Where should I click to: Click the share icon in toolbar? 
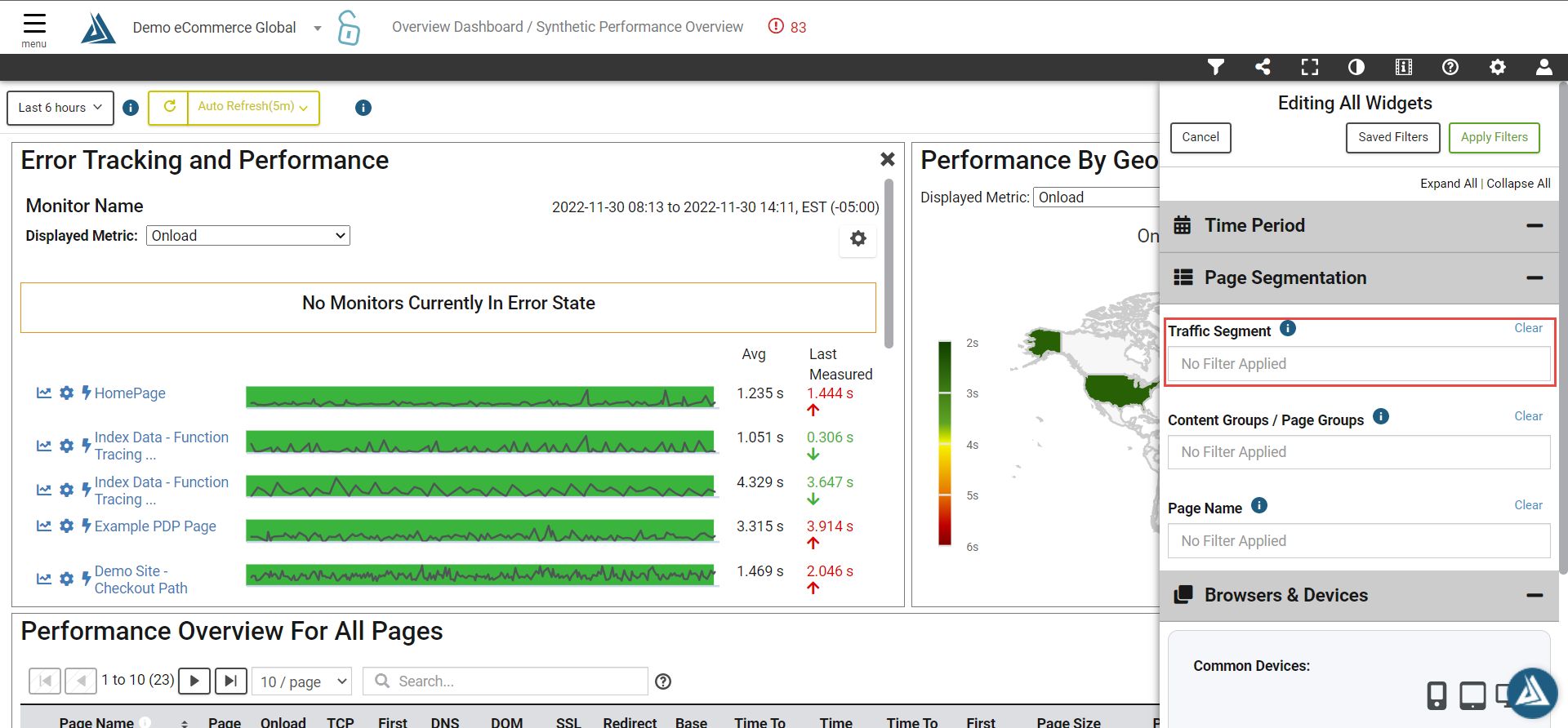point(1263,67)
